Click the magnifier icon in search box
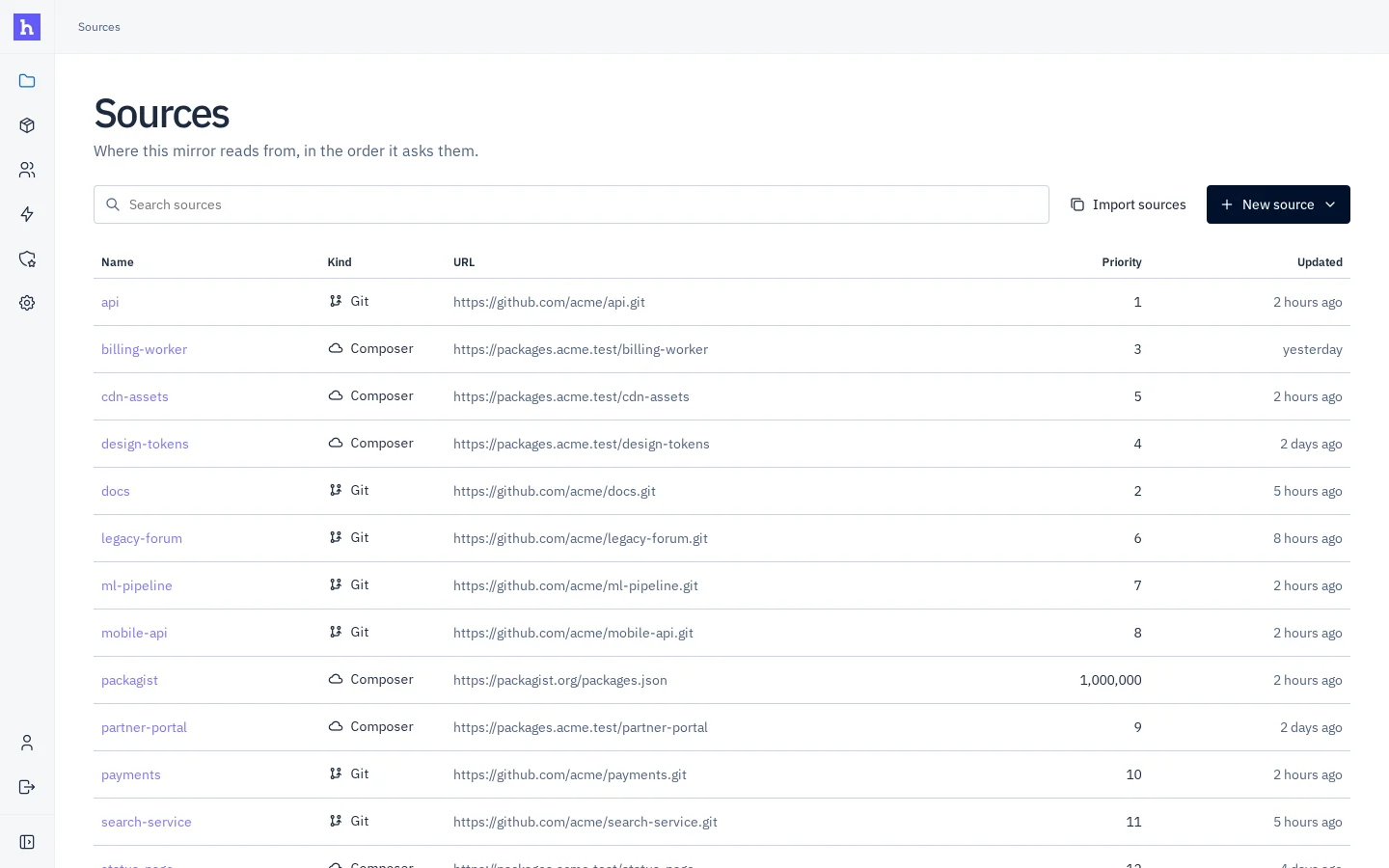This screenshot has width=1389, height=868. tap(113, 204)
